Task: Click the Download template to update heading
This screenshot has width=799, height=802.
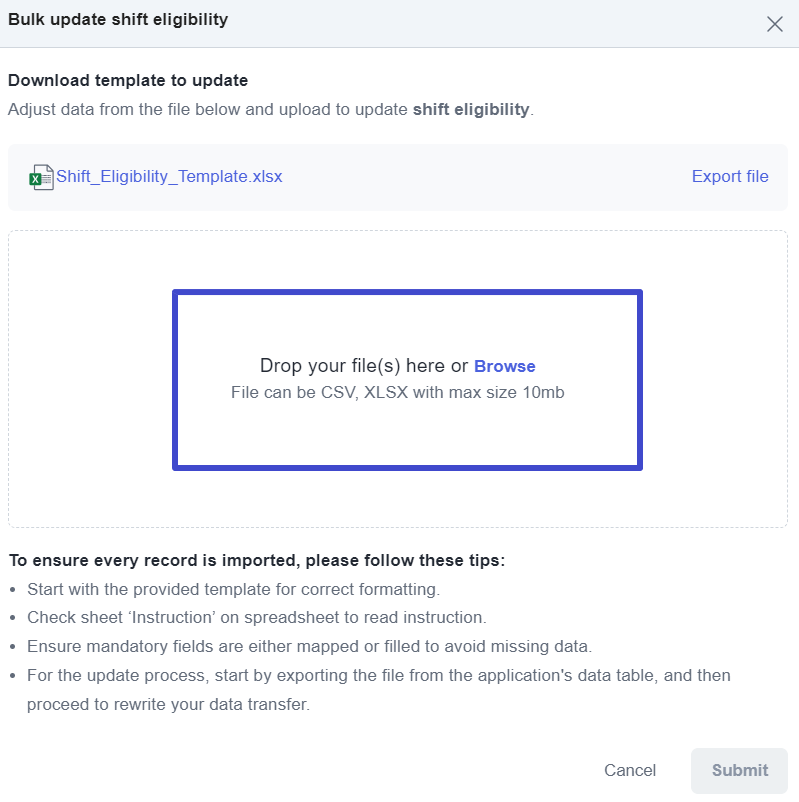Action: tap(128, 80)
